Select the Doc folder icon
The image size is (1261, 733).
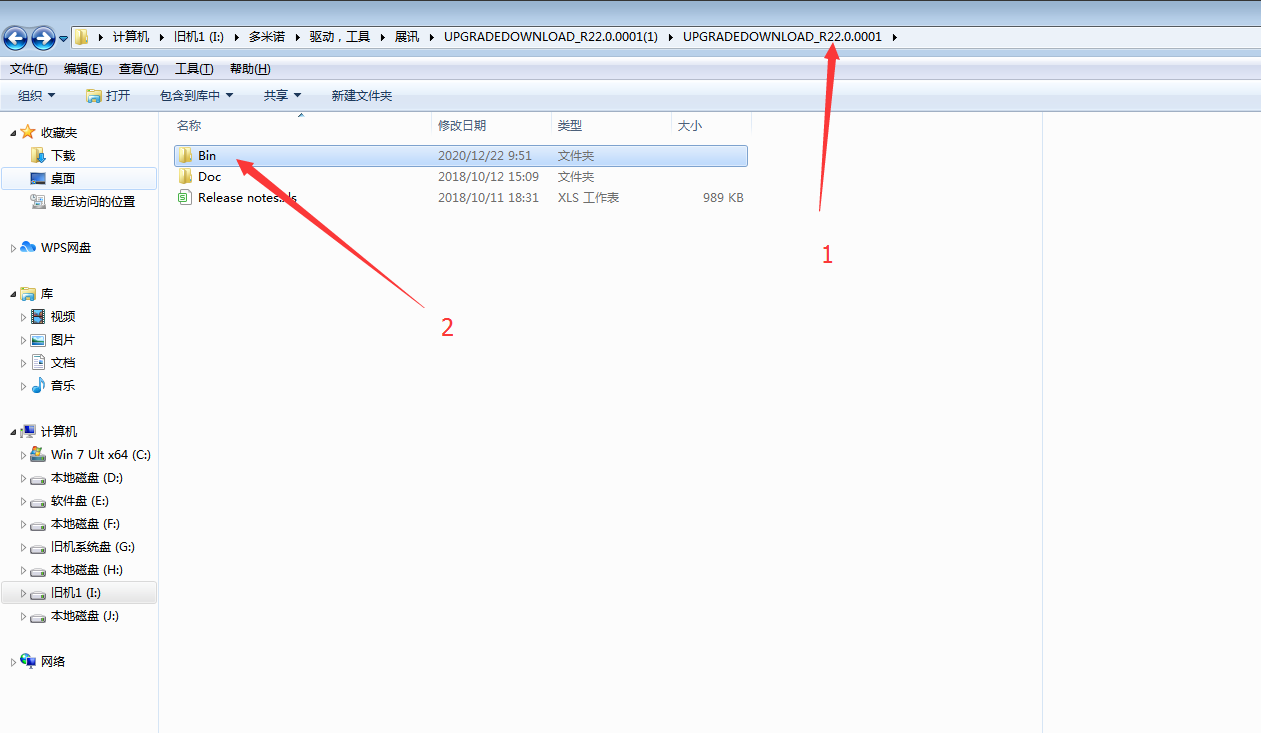tap(185, 177)
